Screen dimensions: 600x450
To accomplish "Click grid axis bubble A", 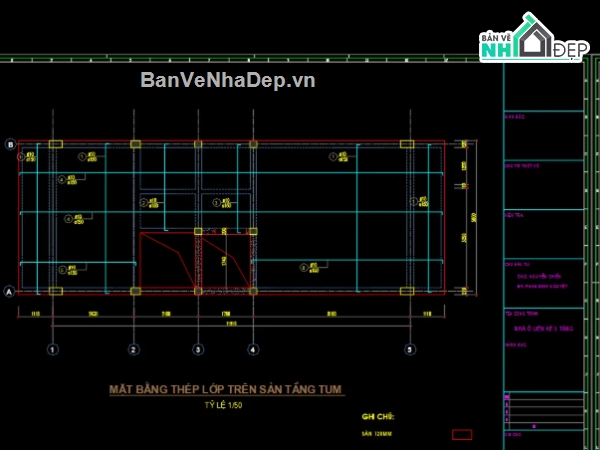I will pyautogui.click(x=9, y=292).
